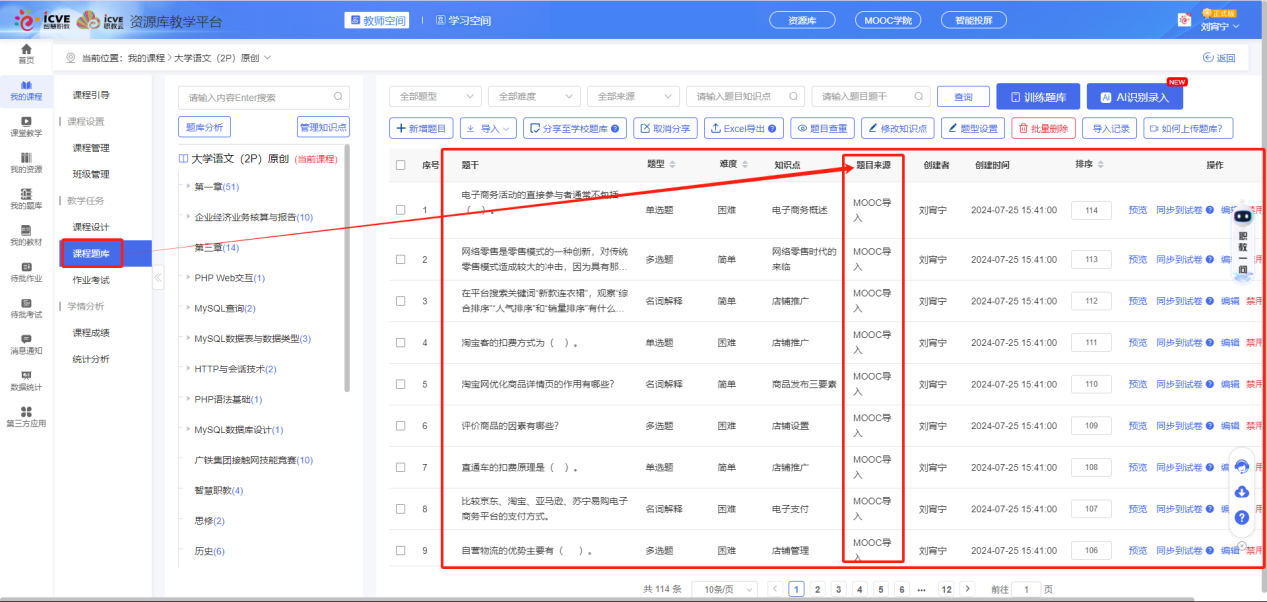Check the checkbox beside 直通车的扣费原理 question

tap(400, 467)
